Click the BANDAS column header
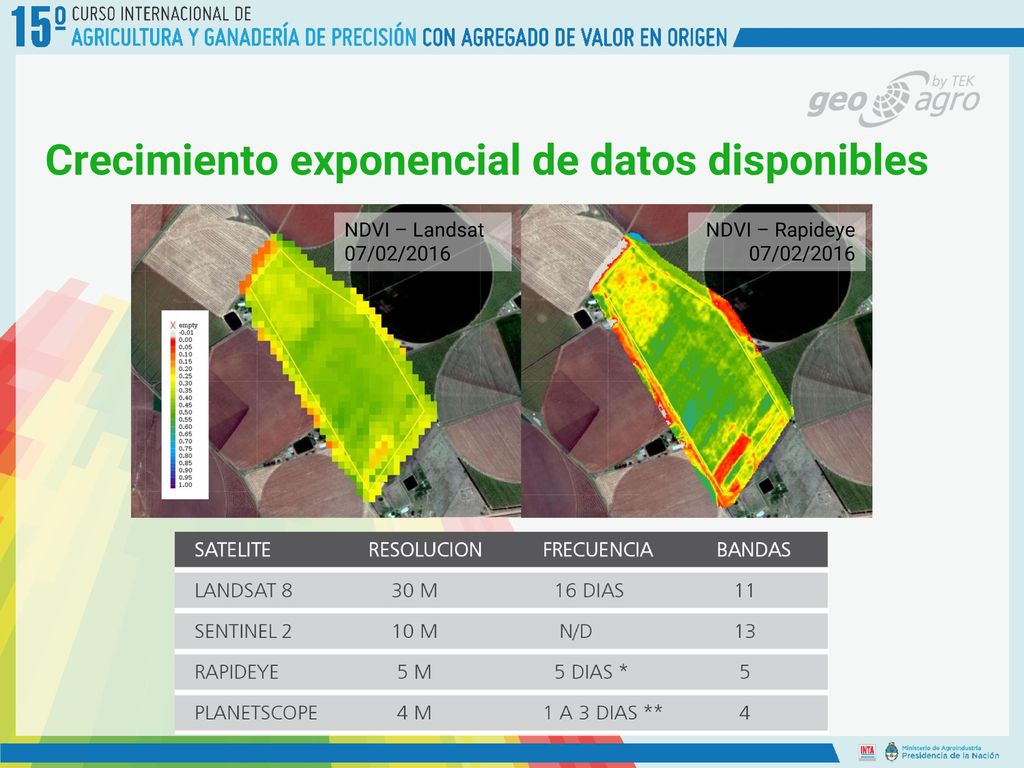 pos(754,550)
